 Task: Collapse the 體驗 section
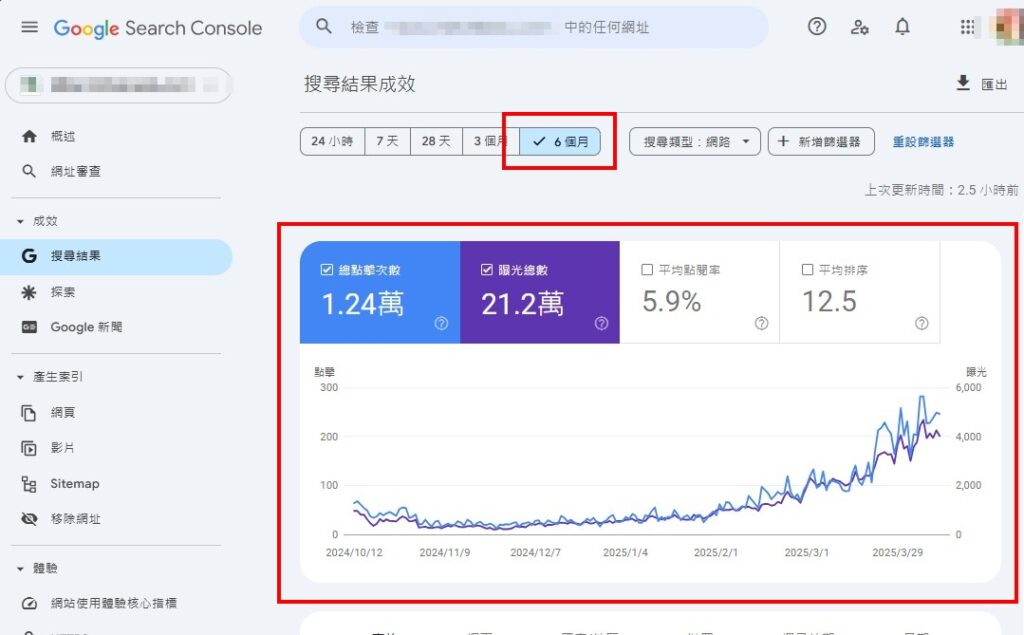coord(20,568)
